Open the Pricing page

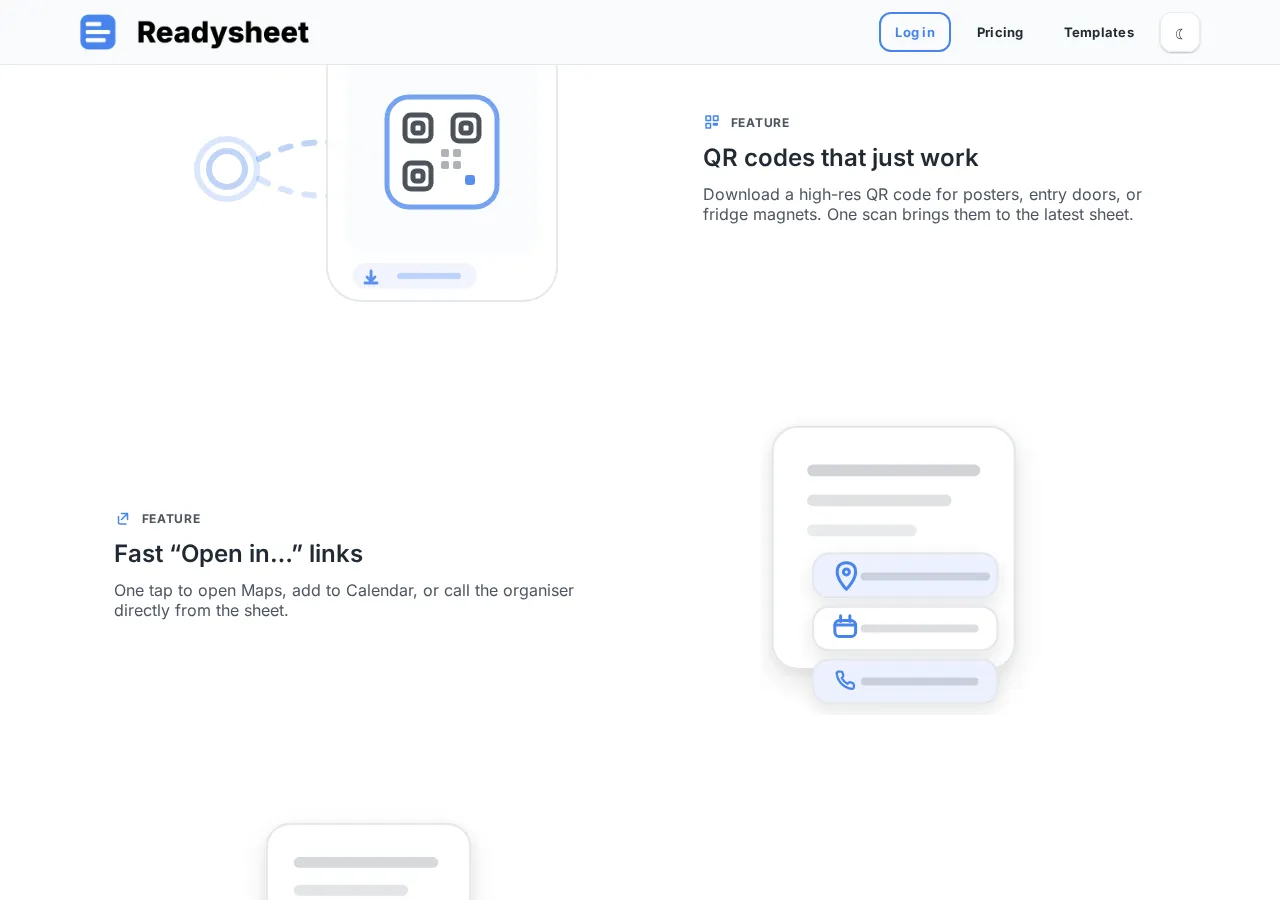click(x=1000, y=32)
